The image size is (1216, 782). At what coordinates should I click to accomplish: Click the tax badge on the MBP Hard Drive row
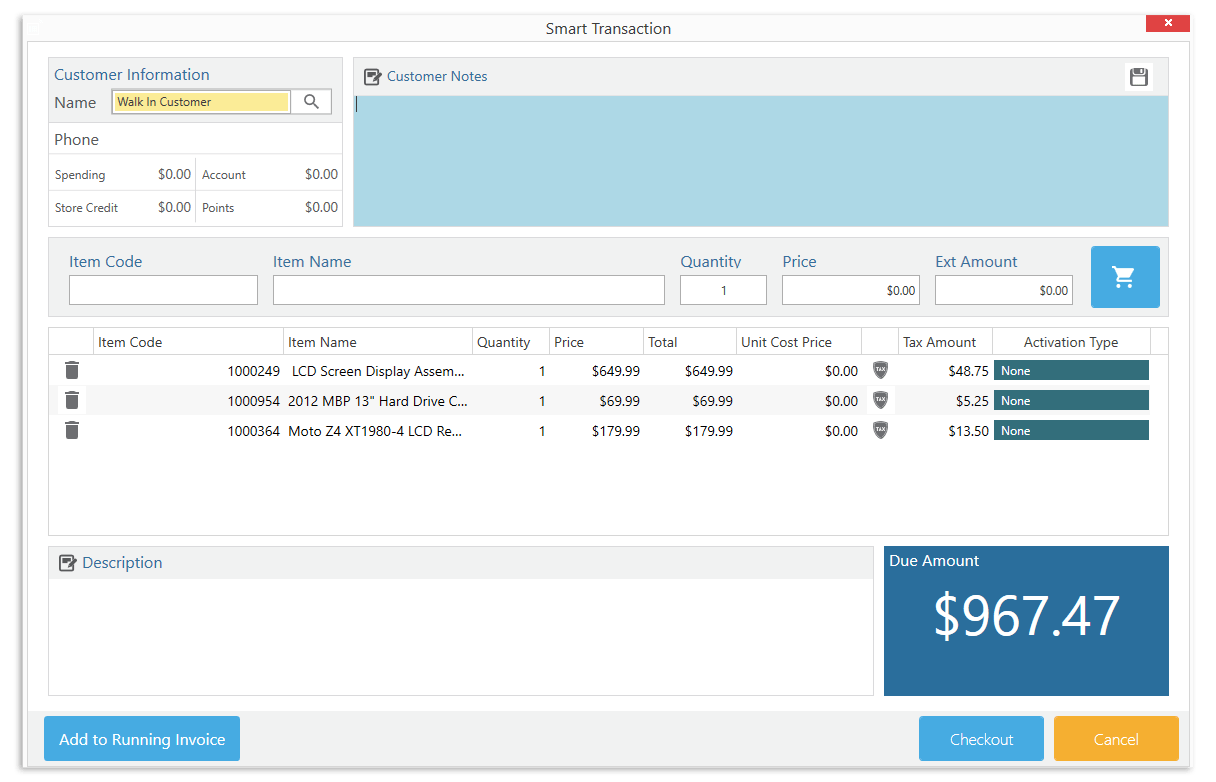click(x=879, y=400)
